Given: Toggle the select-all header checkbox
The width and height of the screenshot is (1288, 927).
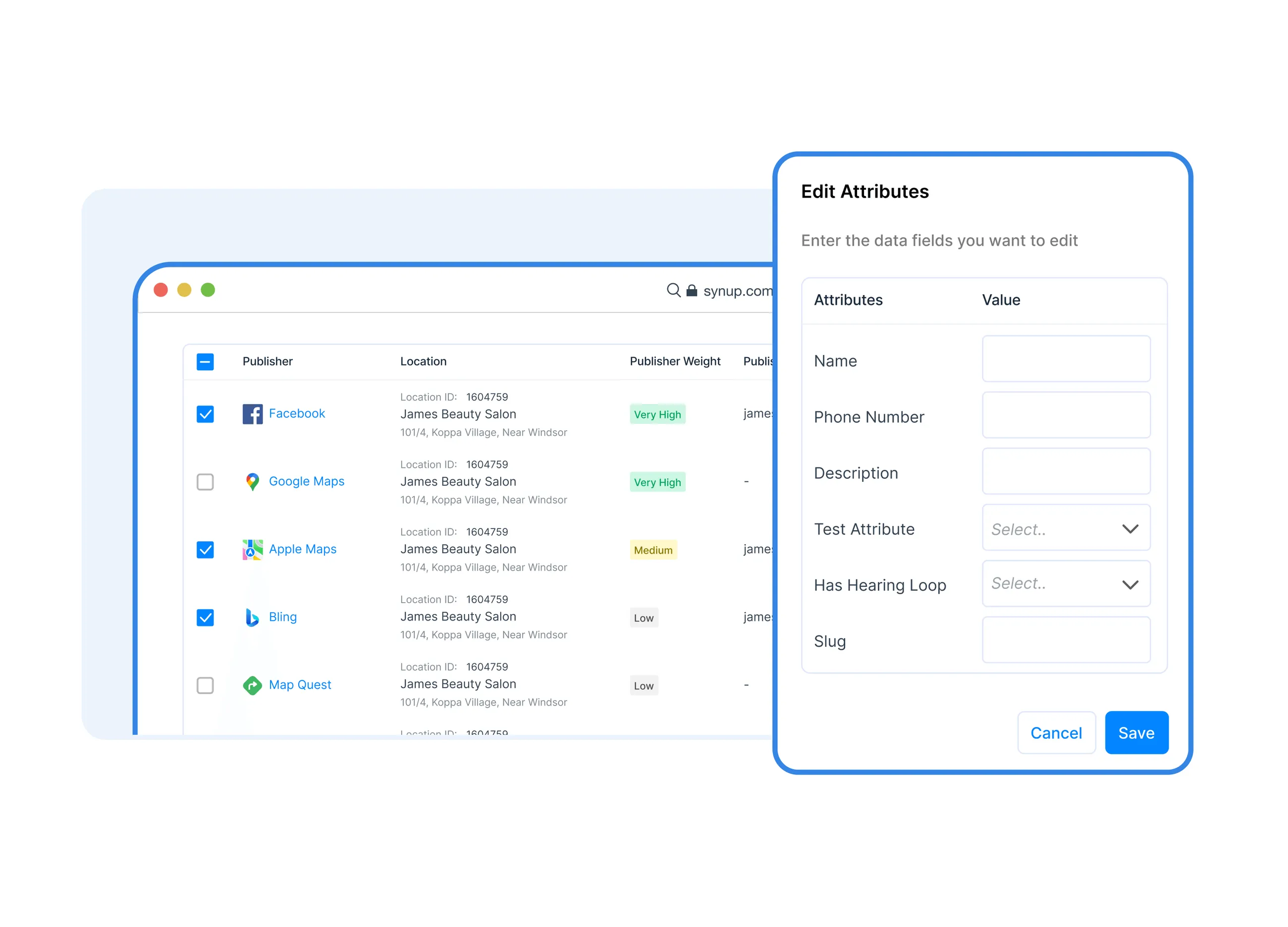Looking at the screenshot, I should pos(205,361).
